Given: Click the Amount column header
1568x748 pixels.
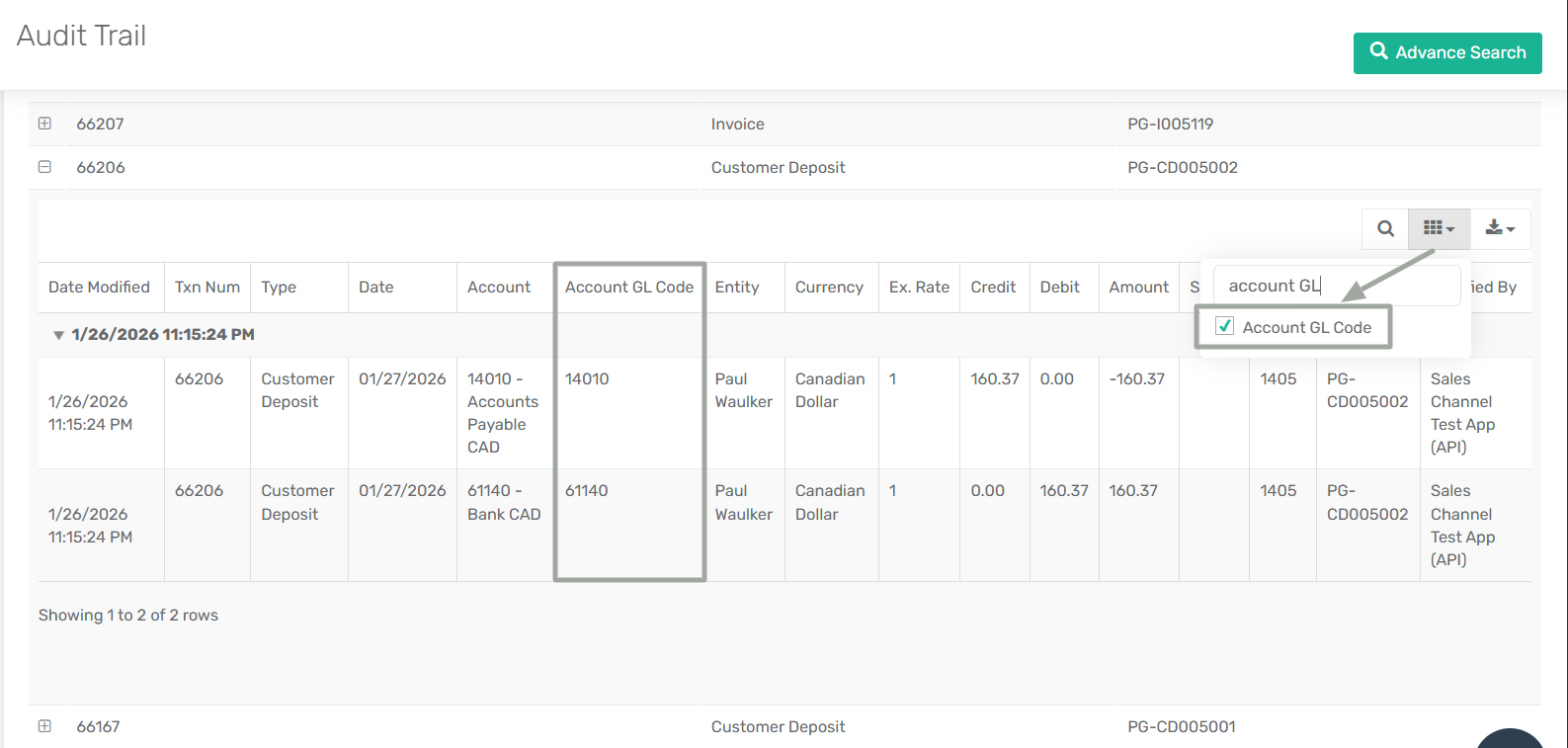Looking at the screenshot, I should (x=1138, y=288).
